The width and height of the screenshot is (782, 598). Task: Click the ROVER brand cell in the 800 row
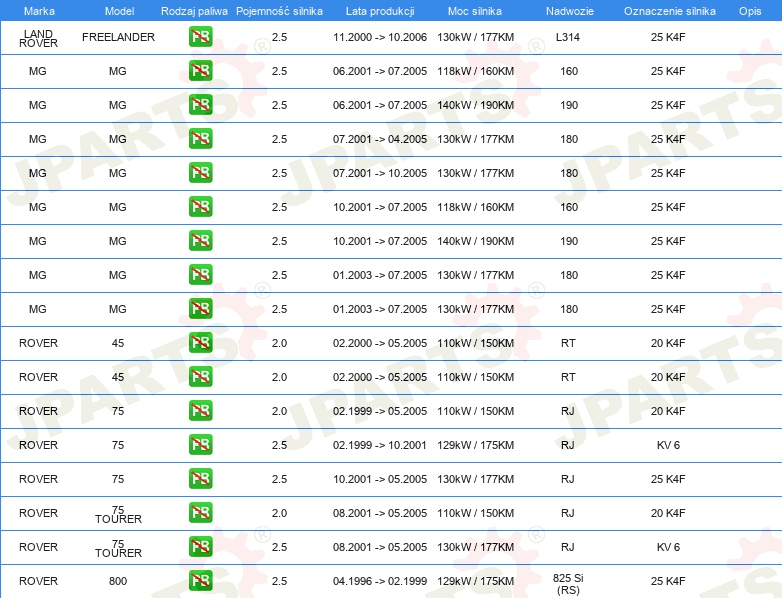[x=38, y=581]
